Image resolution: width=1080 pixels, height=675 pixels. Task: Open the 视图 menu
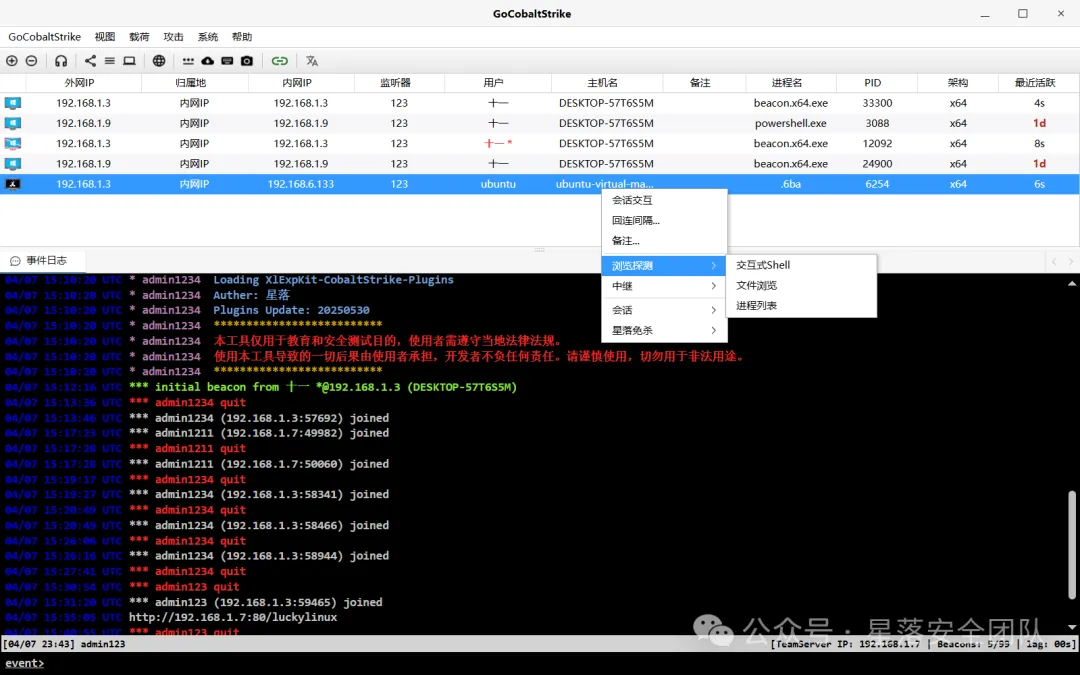click(x=105, y=37)
